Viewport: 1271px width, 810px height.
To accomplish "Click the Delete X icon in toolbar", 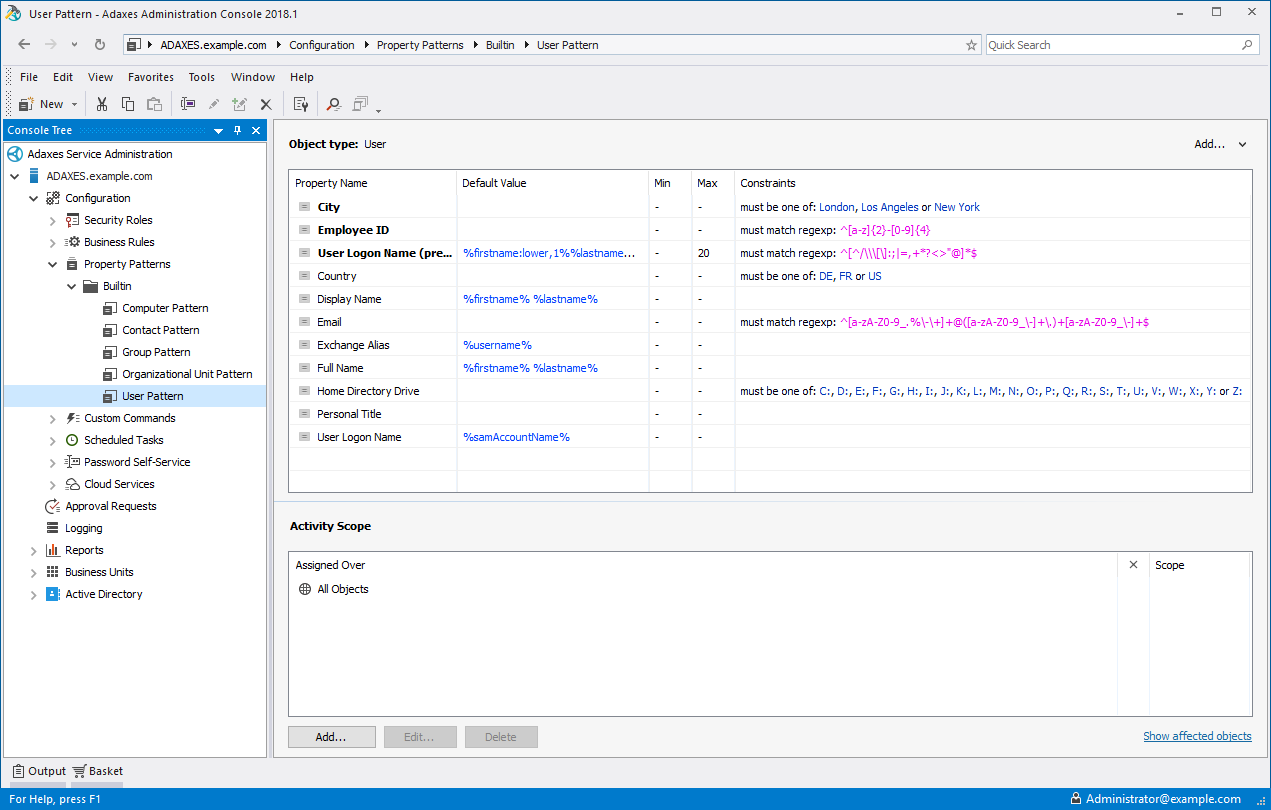I will point(266,104).
